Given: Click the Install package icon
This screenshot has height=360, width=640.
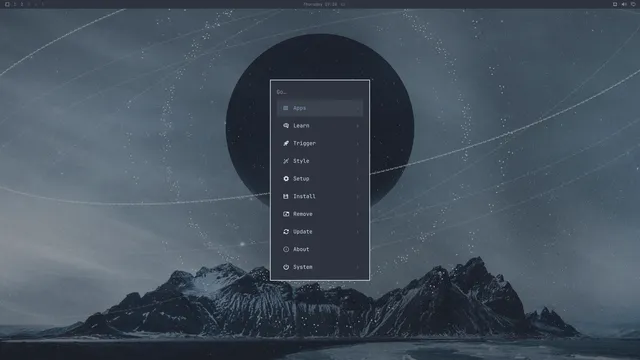Looking at the screenshot, I should tap(286, 196).
